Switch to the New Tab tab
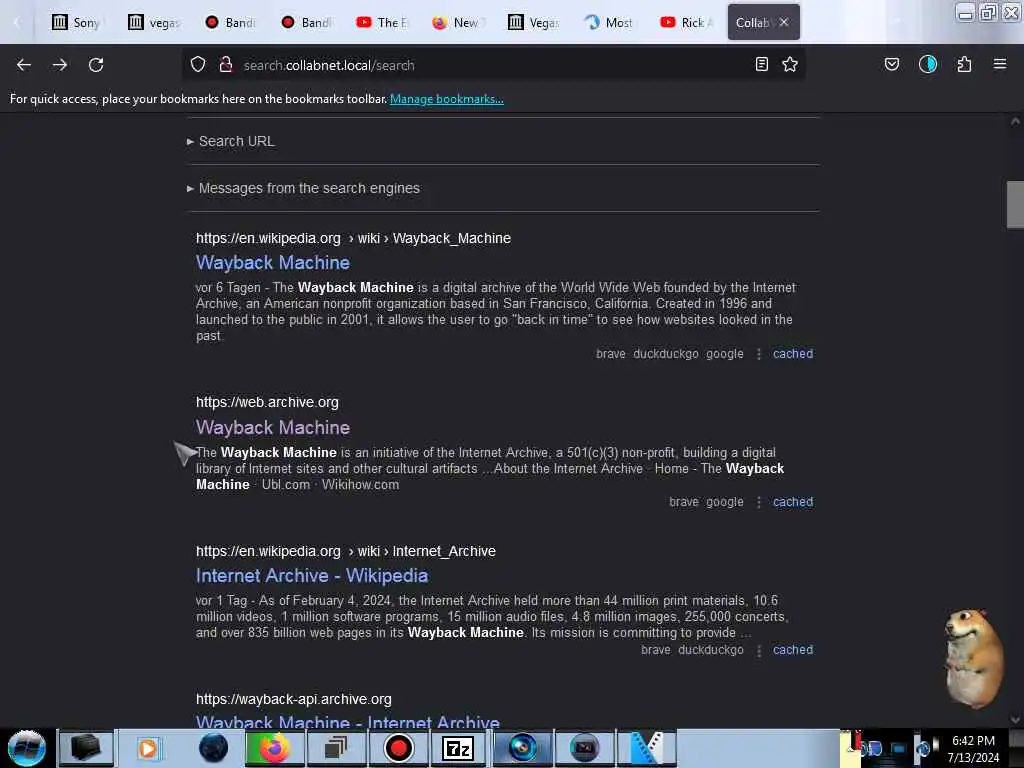Screen dimensions: 1024x768 457,22
